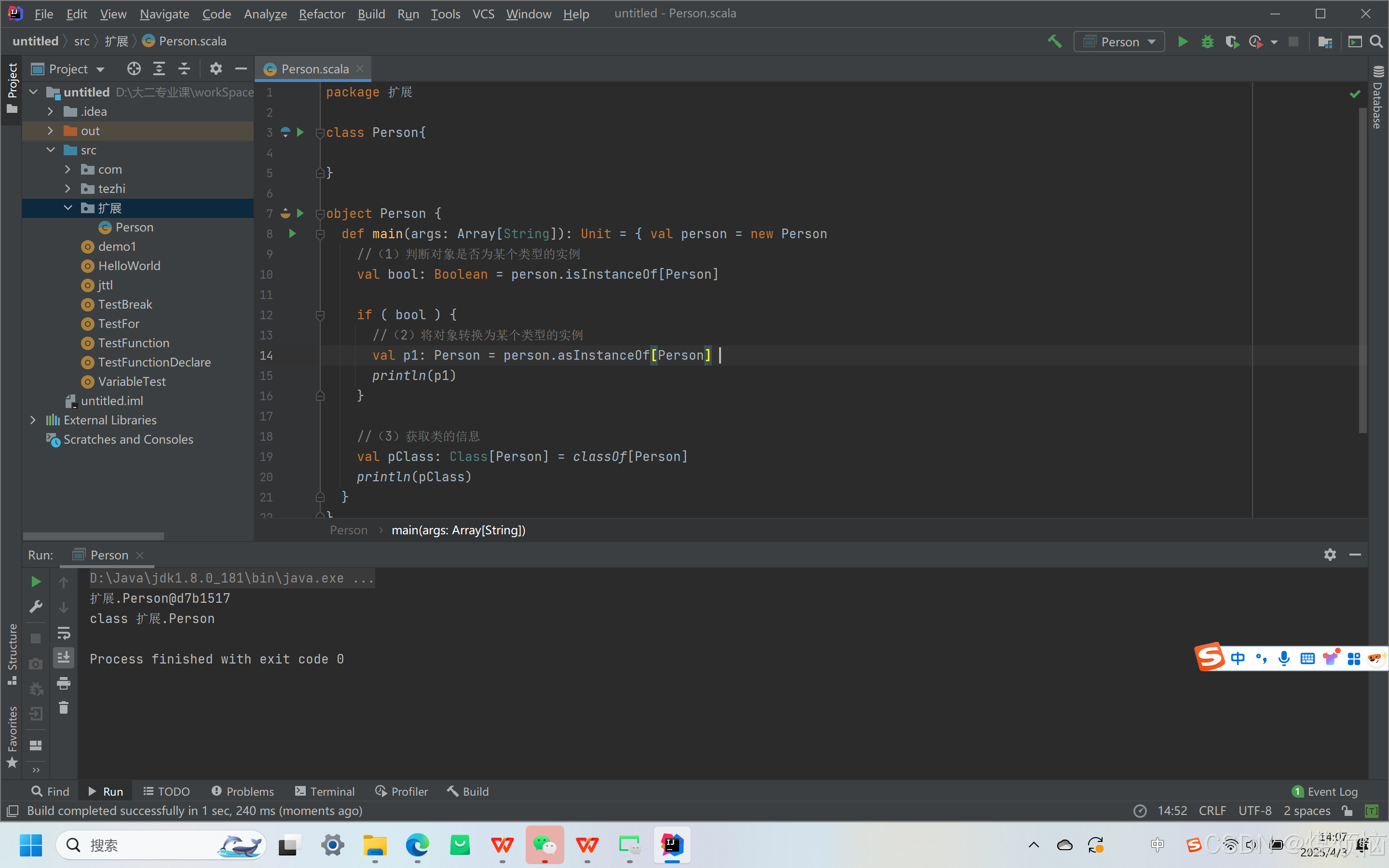Click the Build project hammer icon
This screenshot has height=868, width=1389.
click(x=1054, y=41)
